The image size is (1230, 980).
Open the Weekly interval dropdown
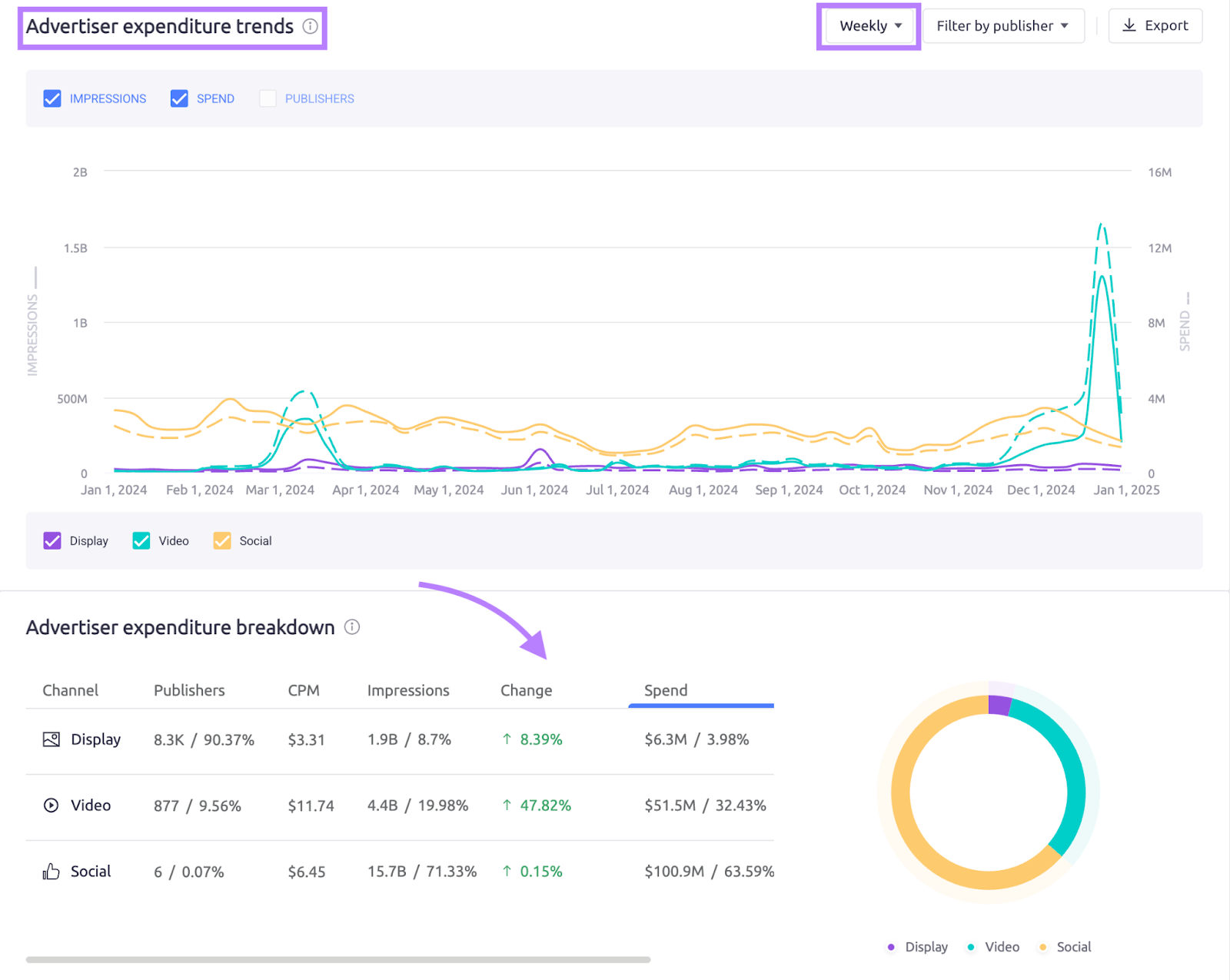coord(869,26)
